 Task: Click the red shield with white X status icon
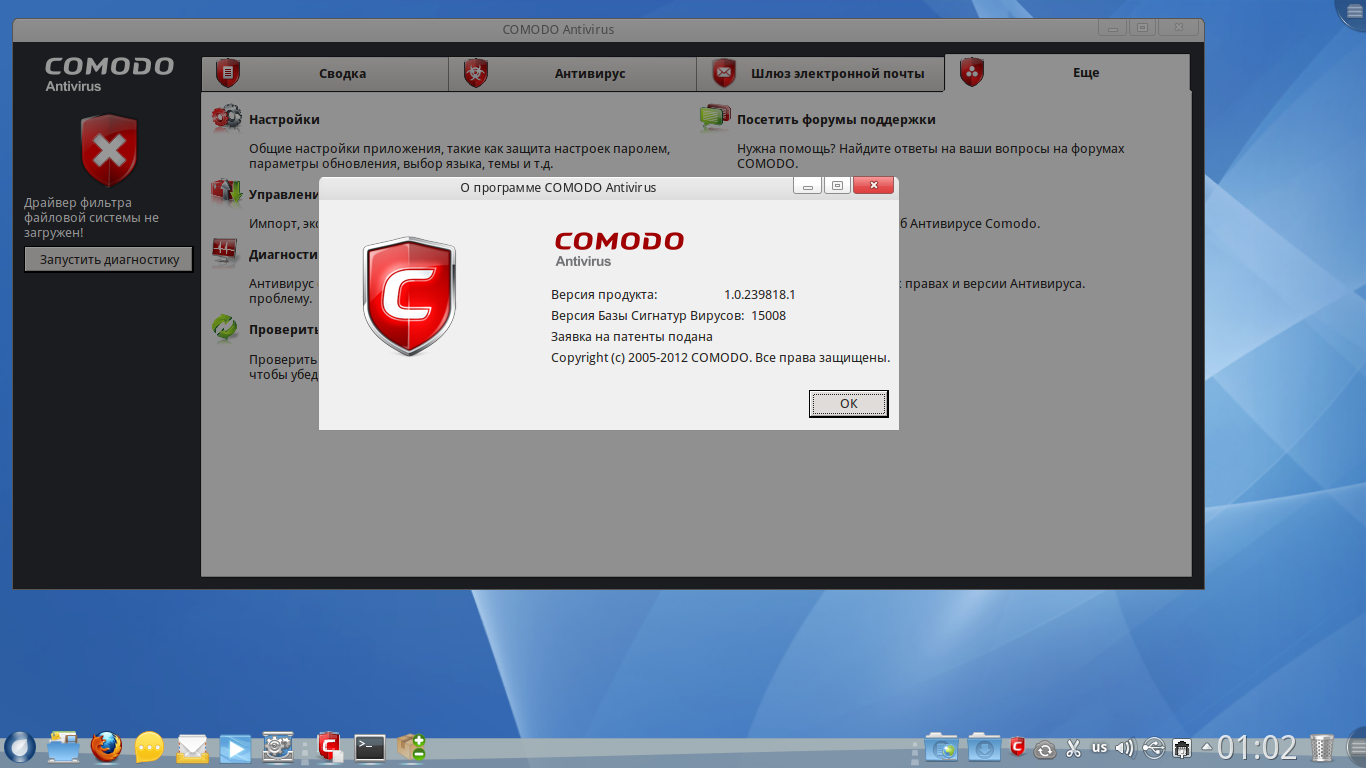coord(109,151)
